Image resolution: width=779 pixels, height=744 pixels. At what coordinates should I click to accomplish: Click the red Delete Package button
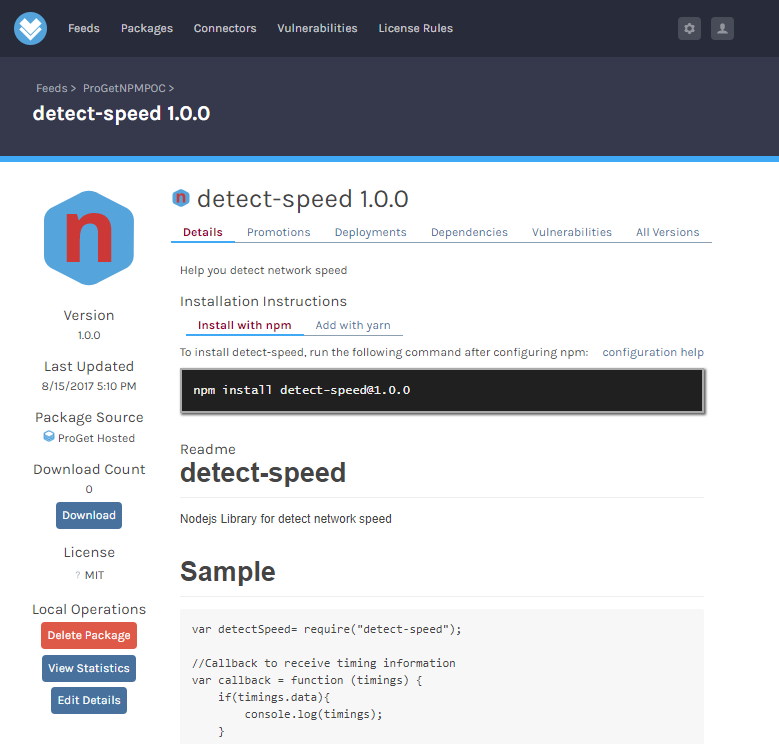tap(89, 636)
